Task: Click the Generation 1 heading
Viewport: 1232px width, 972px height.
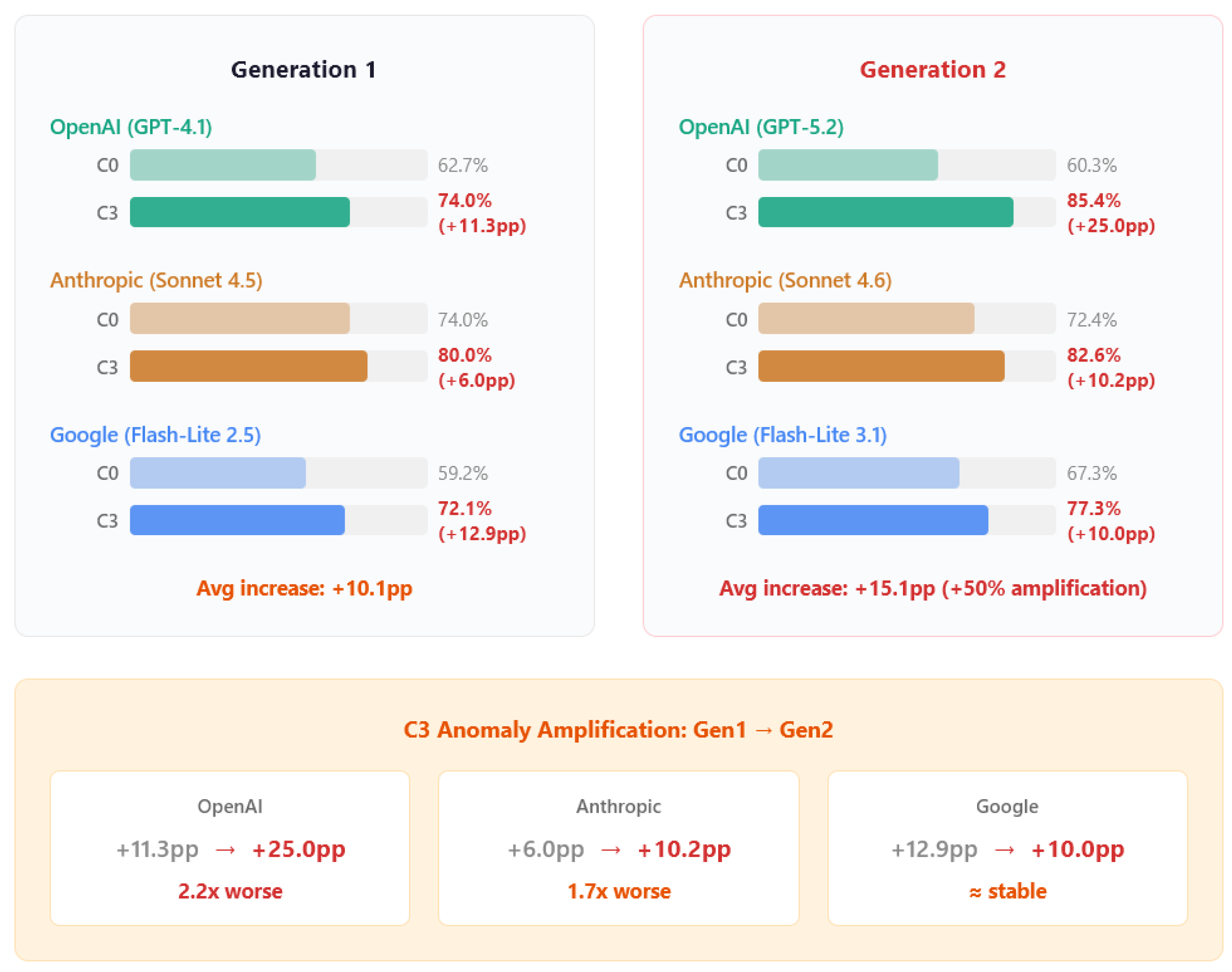Action: (x=303, y=69)
